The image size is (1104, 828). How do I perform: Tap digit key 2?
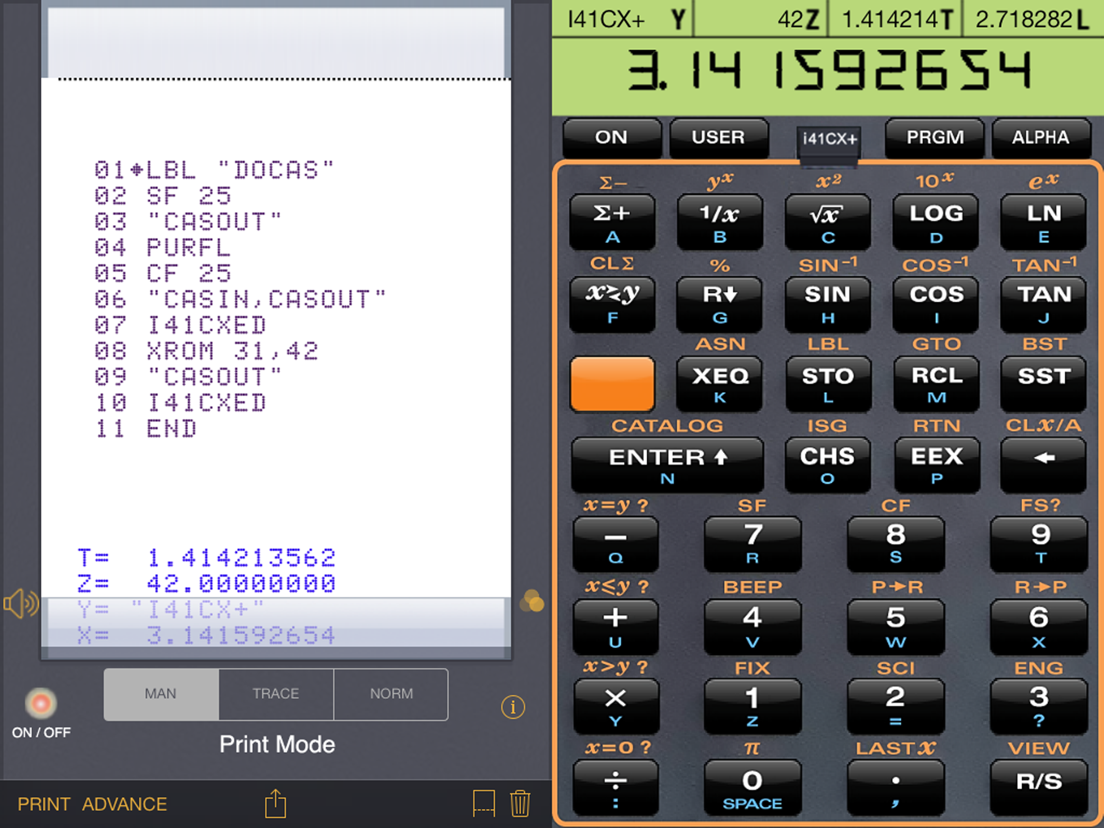coord(896,706)
